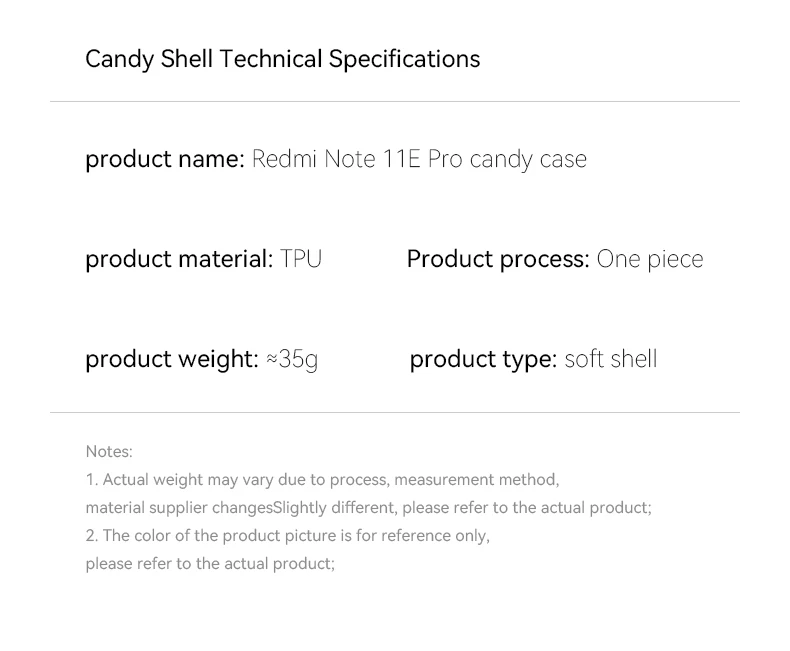Click the Candy Shell Technical Specifications heading
Image resolution: width=790 pixels, height=651 pixels.
click(x=282, y=59)
